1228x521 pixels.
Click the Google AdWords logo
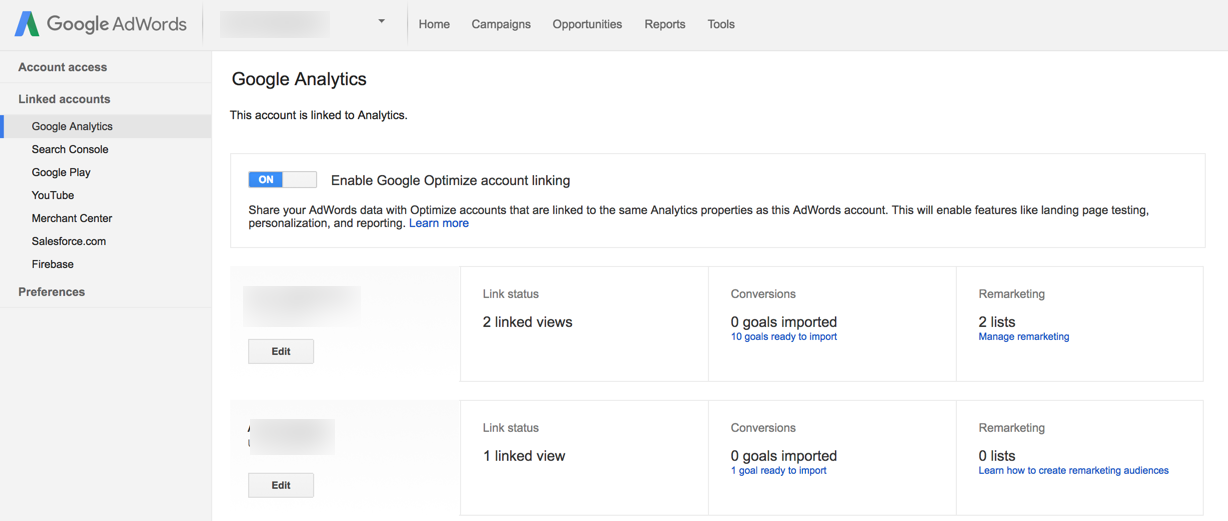(100, 24)
